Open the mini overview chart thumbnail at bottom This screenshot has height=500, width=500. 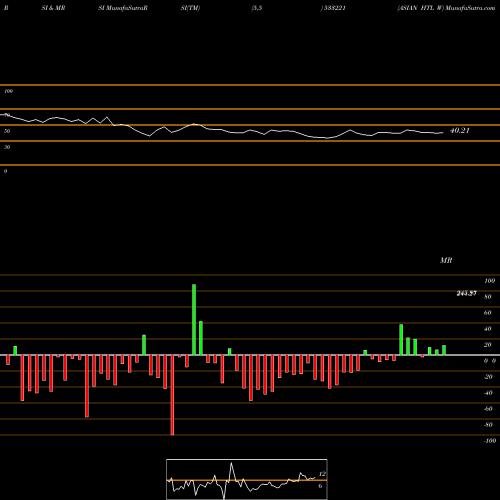(x=247, y=479)
